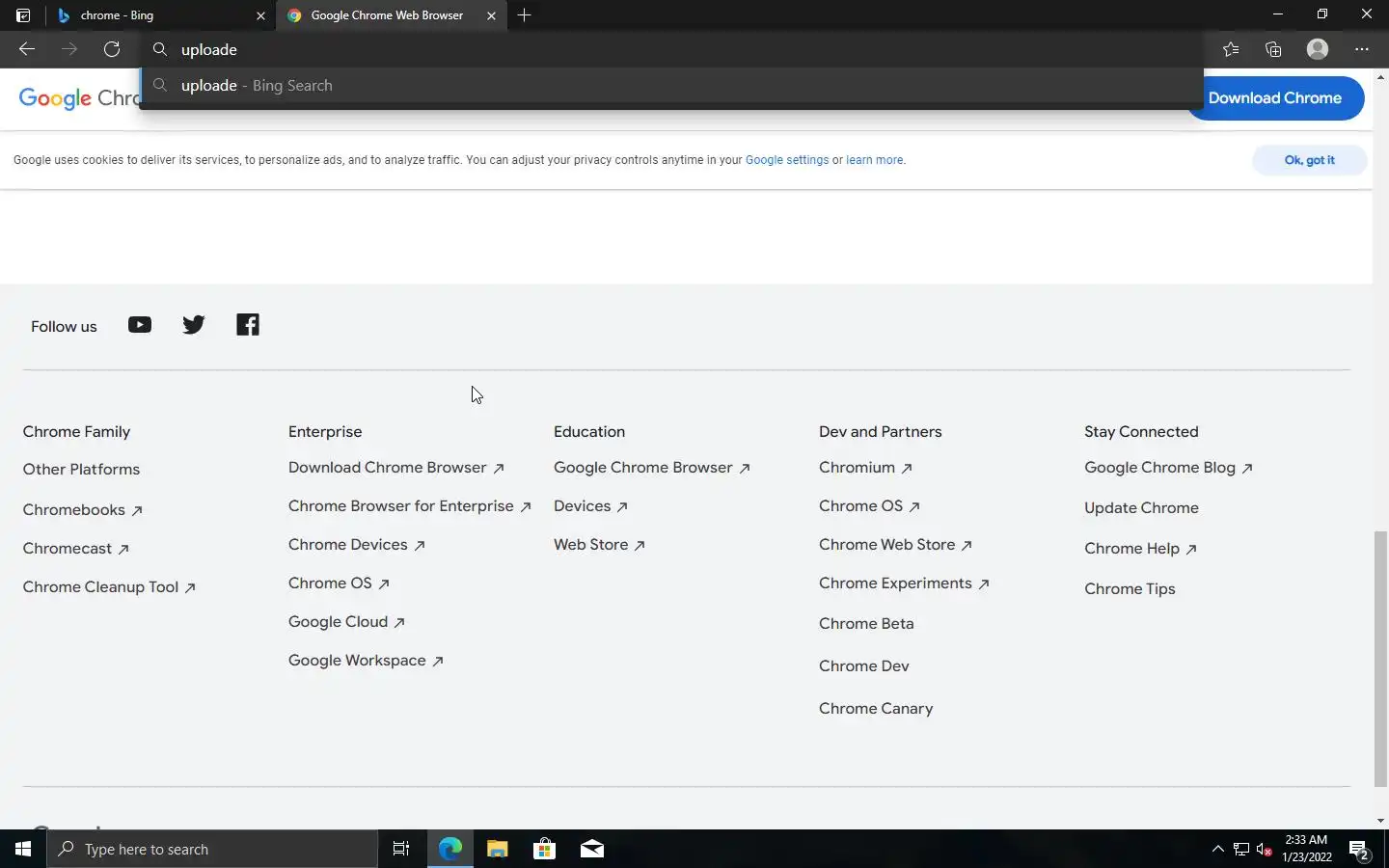Open Chrome OS link under Dev and Partners
This screenshot has height=868, width=1389.
(869, 506)
